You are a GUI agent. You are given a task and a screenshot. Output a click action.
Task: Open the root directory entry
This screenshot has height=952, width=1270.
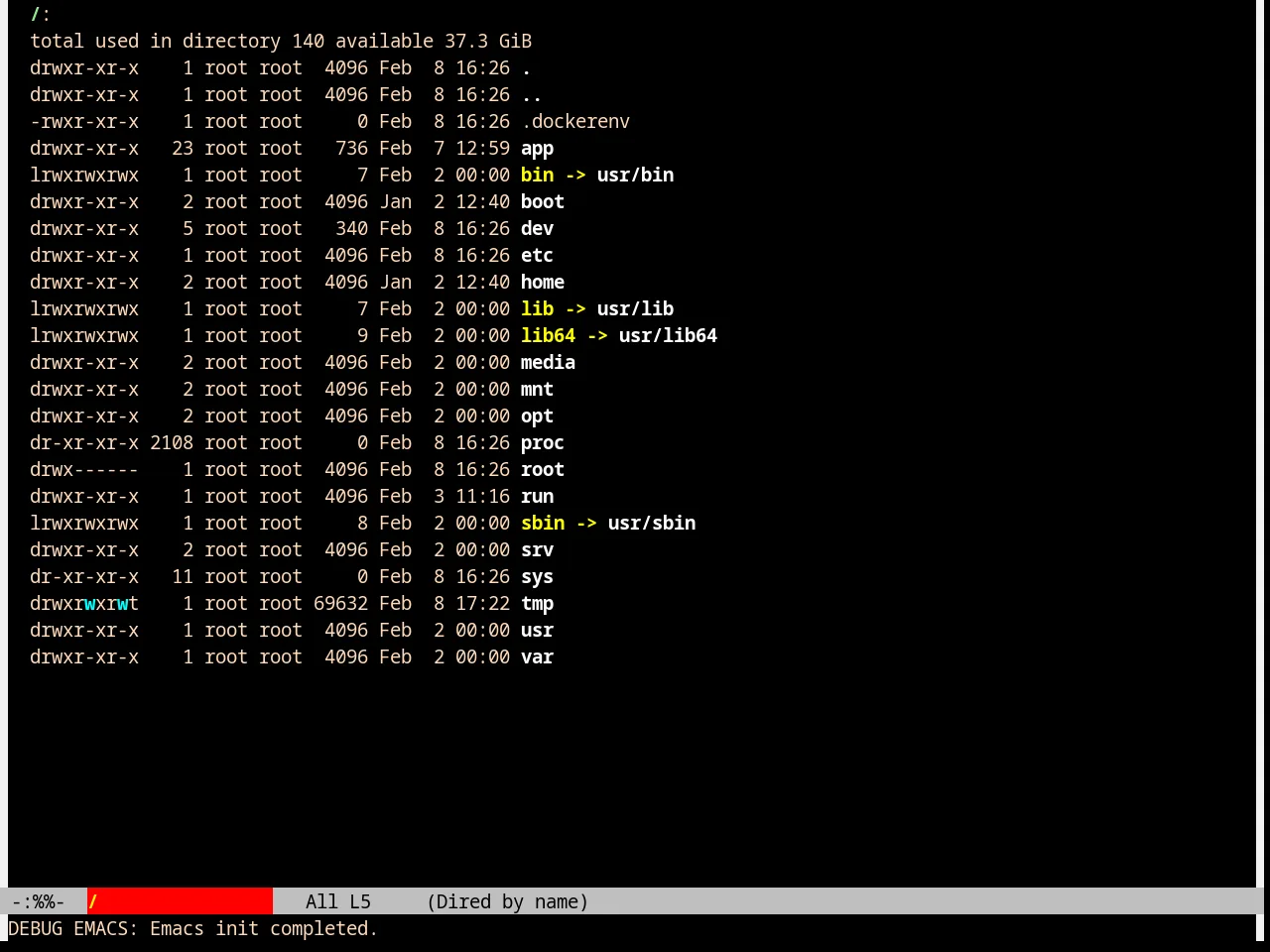pos(543,470)
